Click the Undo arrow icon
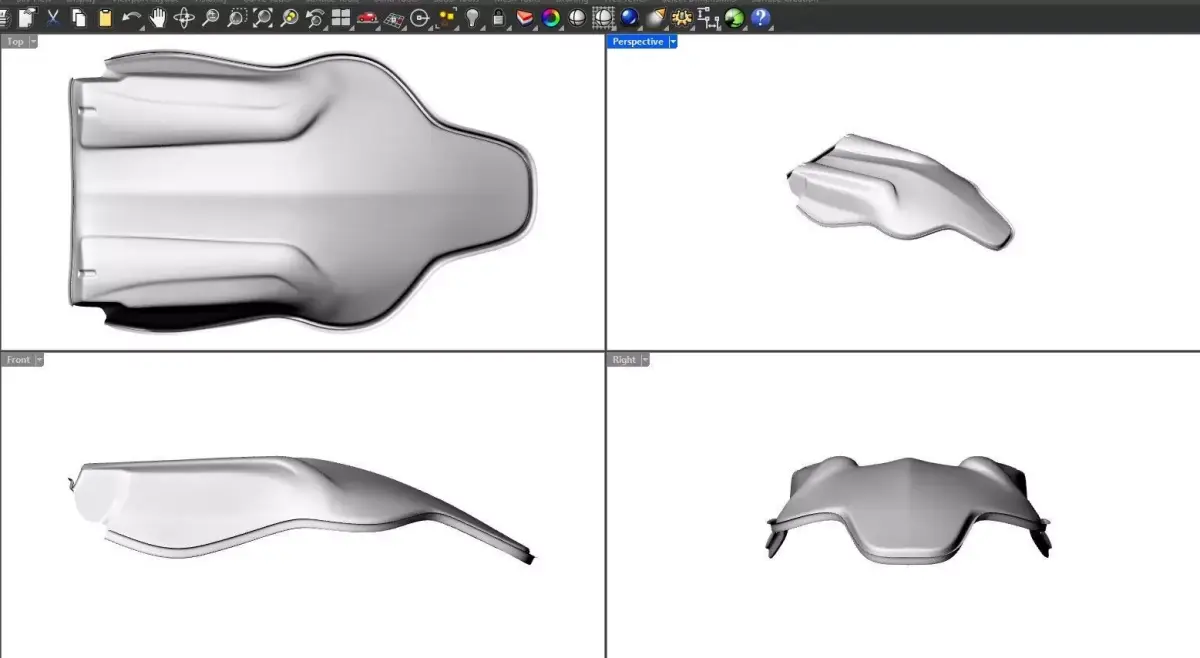 pos(128,16)
